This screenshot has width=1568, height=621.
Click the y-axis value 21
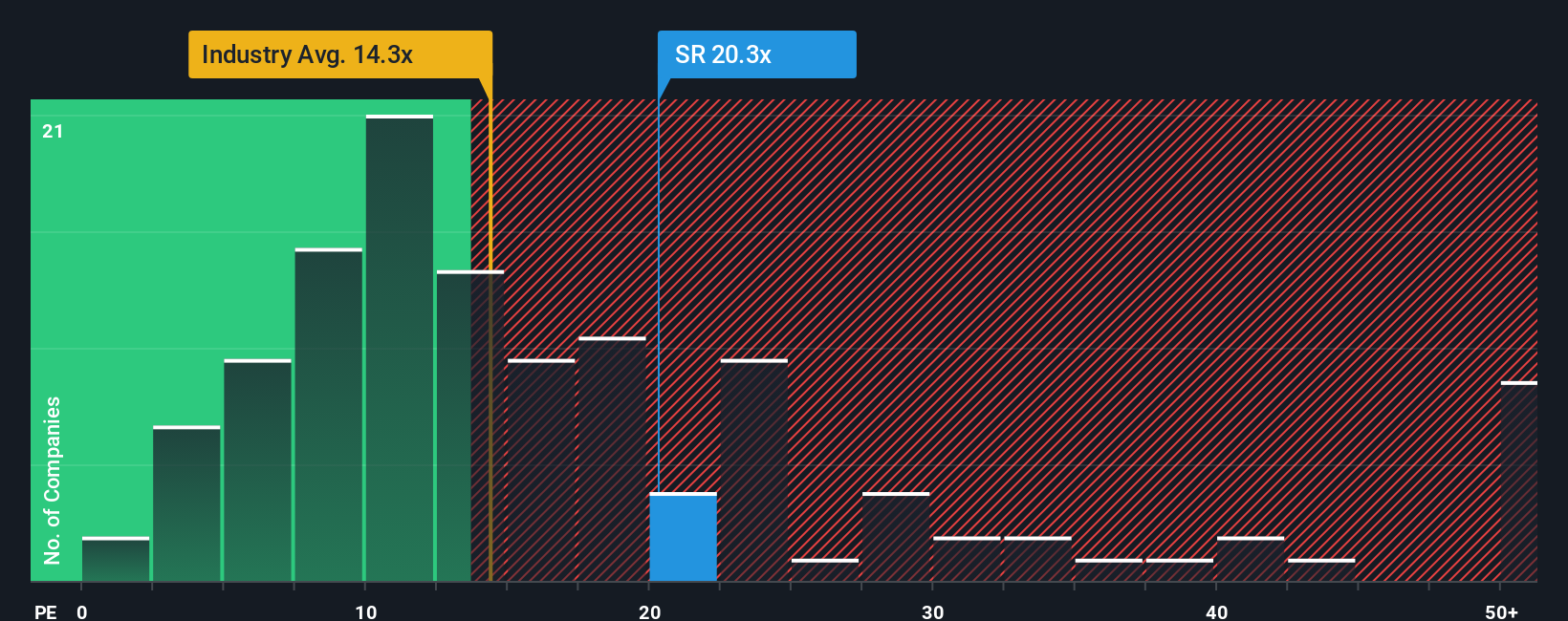point(53,131)
